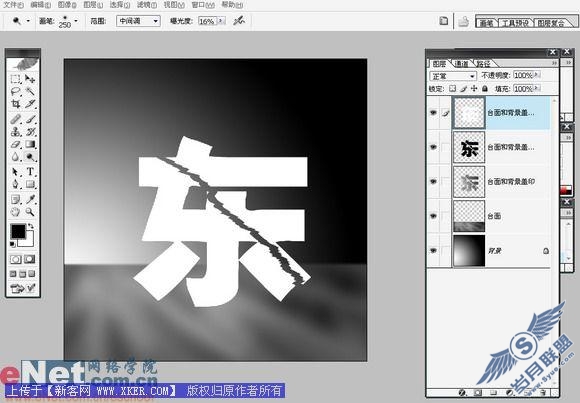Hide the 台面和背景盖印 layer
580x403 pixels.
[433, 182]
